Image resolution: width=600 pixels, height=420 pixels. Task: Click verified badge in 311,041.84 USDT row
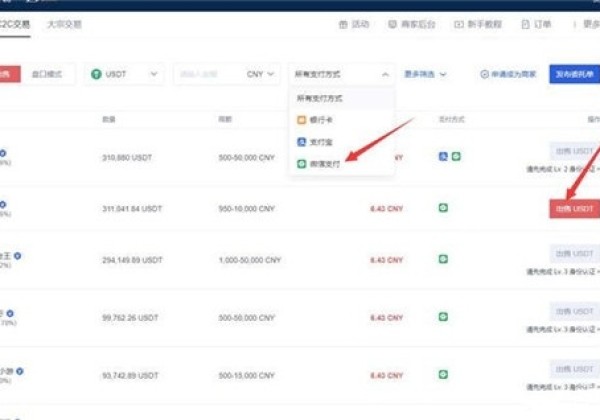point(3,205)
